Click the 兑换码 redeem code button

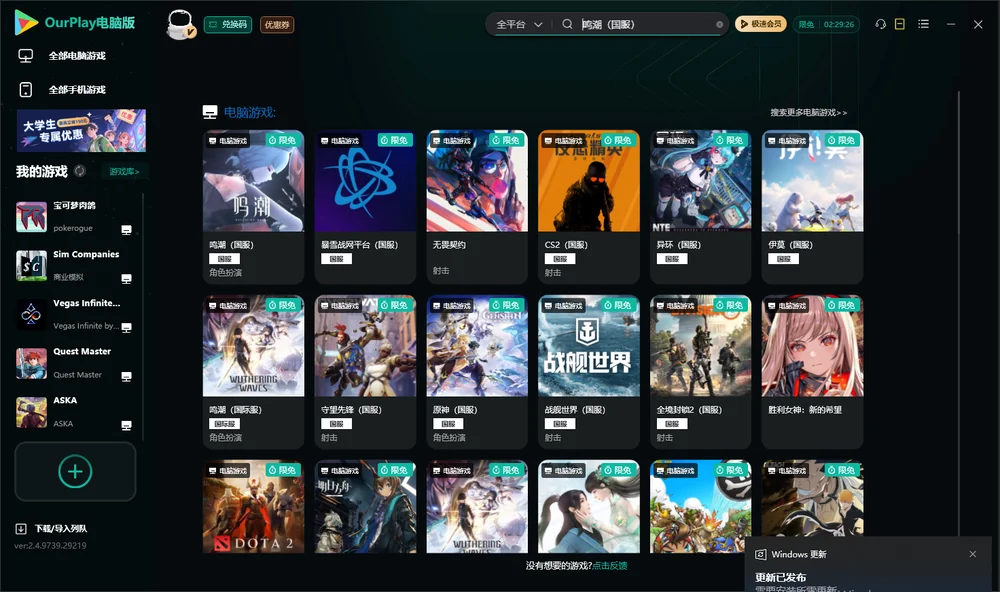[228, 25]
